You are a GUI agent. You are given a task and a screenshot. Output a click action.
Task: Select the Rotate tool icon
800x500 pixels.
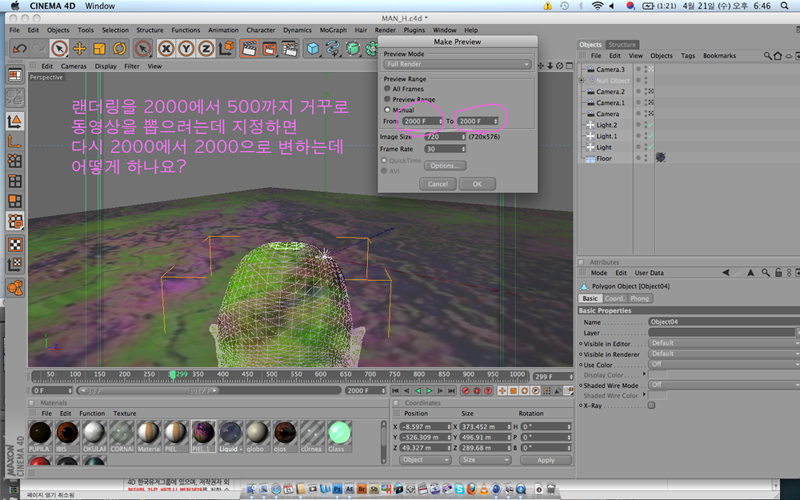tap(119, 48)
